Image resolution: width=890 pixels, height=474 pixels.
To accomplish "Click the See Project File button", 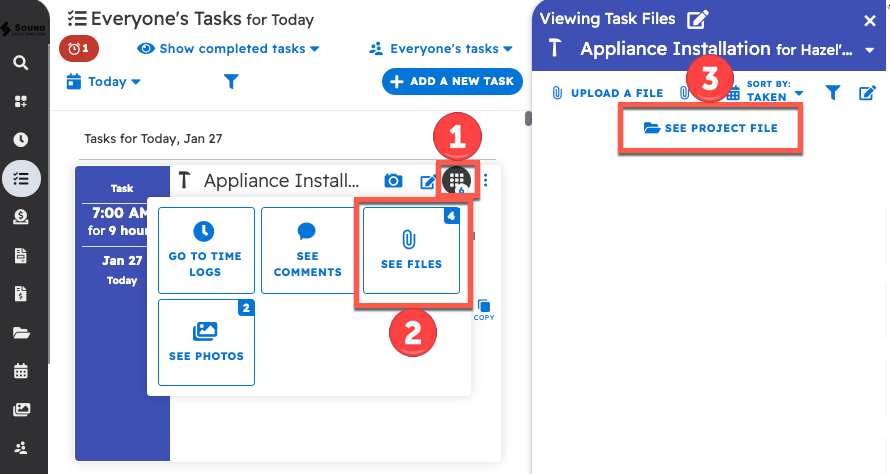I will [x=710, y=128].
